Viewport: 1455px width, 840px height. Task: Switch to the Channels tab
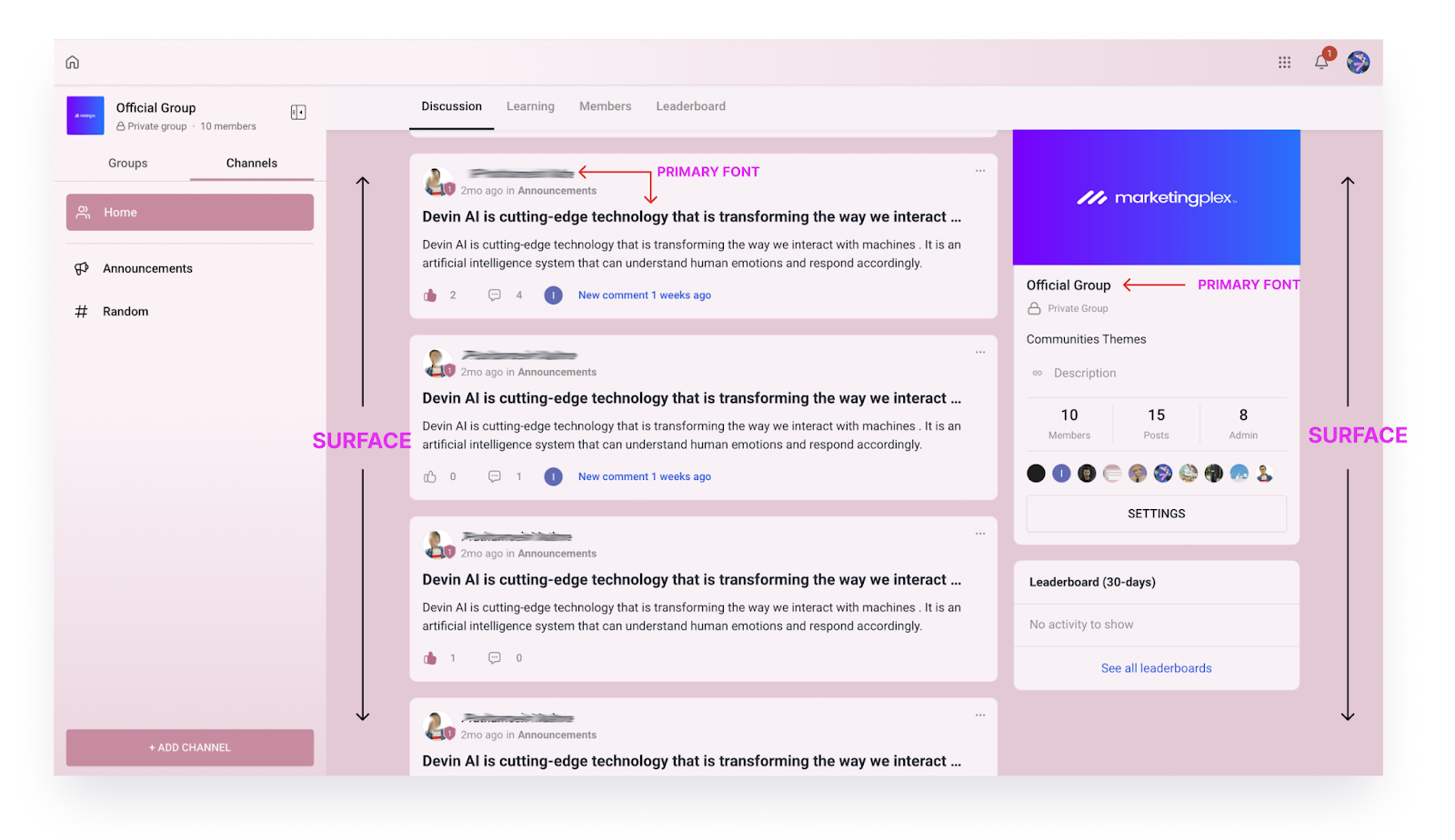click(252, 164)
